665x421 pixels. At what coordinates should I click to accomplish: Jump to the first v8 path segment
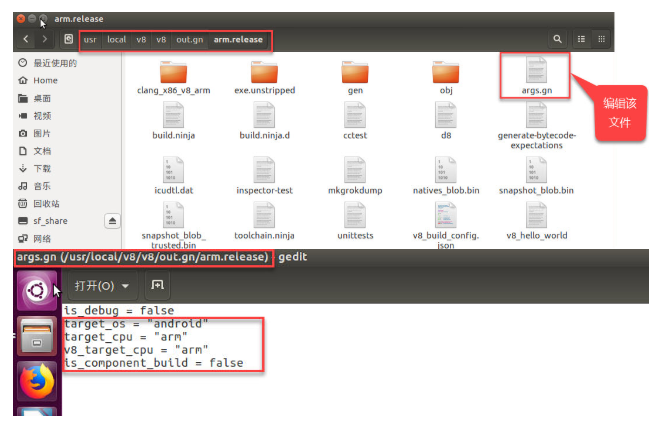tap(141, 39)
